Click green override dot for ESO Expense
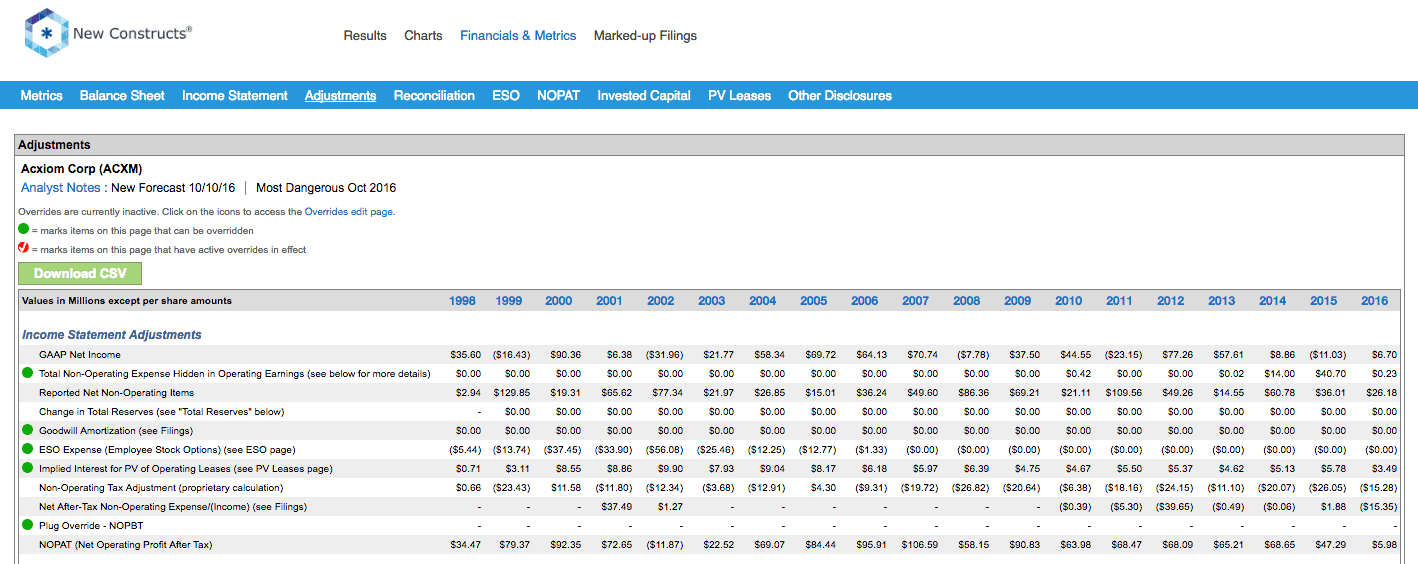 pyautogui.click(x=27, y=449)
